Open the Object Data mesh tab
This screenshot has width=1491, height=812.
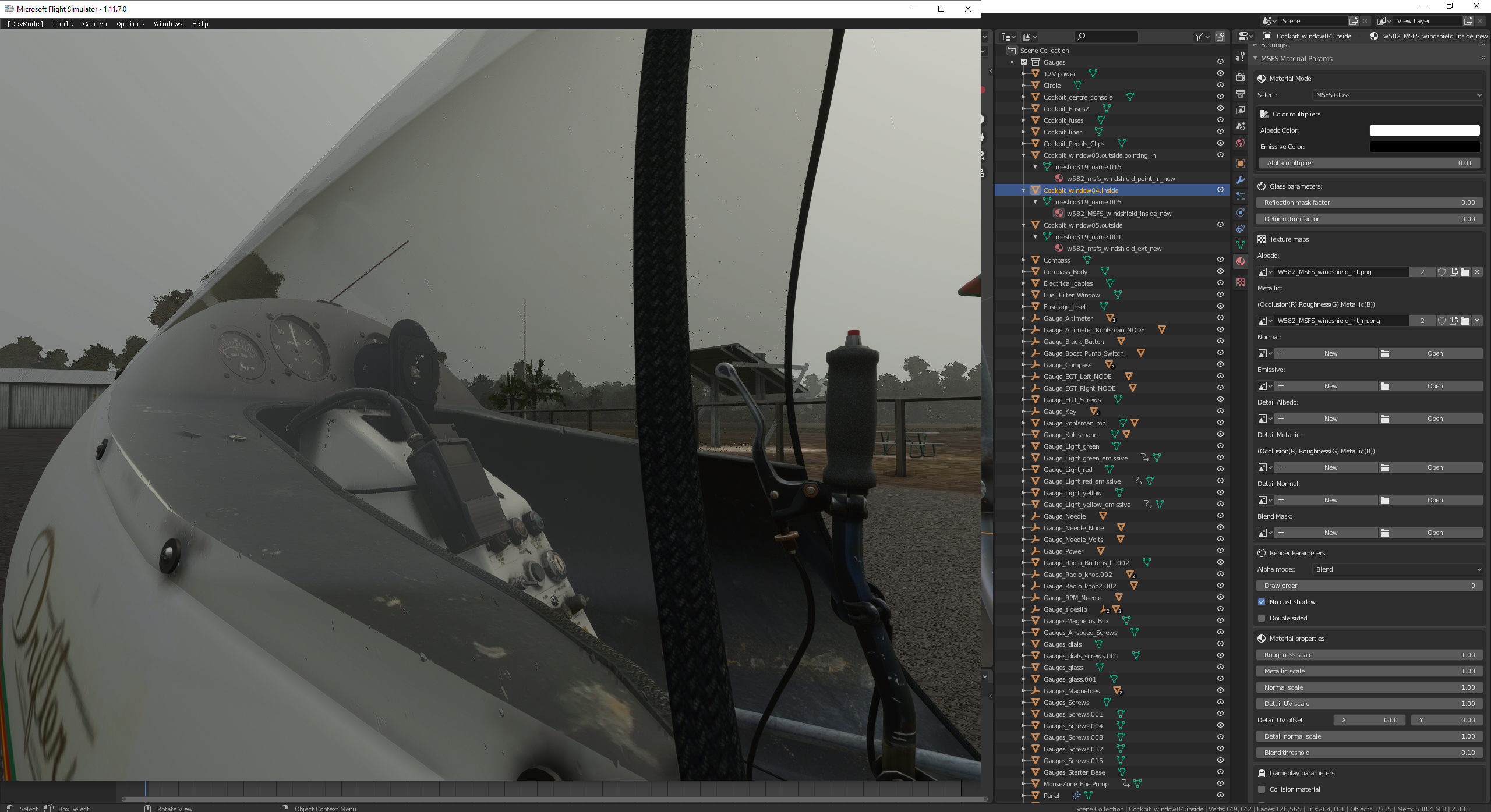1241,245
